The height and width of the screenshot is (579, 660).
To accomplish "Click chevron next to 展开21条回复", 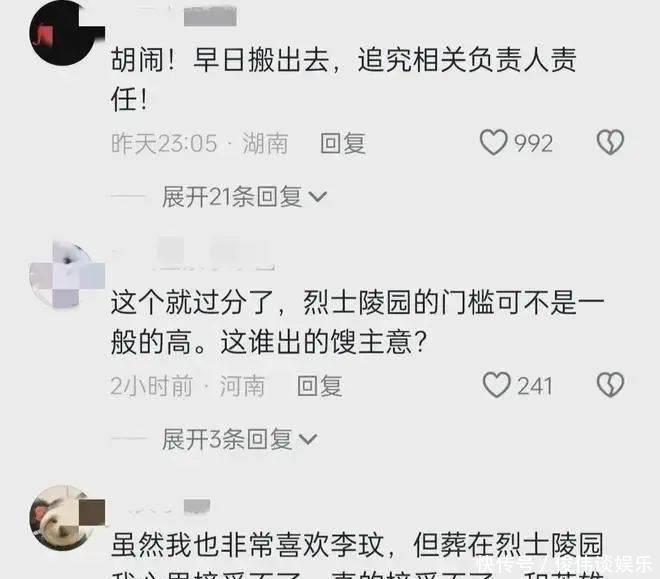I will (x=317, y=197).
